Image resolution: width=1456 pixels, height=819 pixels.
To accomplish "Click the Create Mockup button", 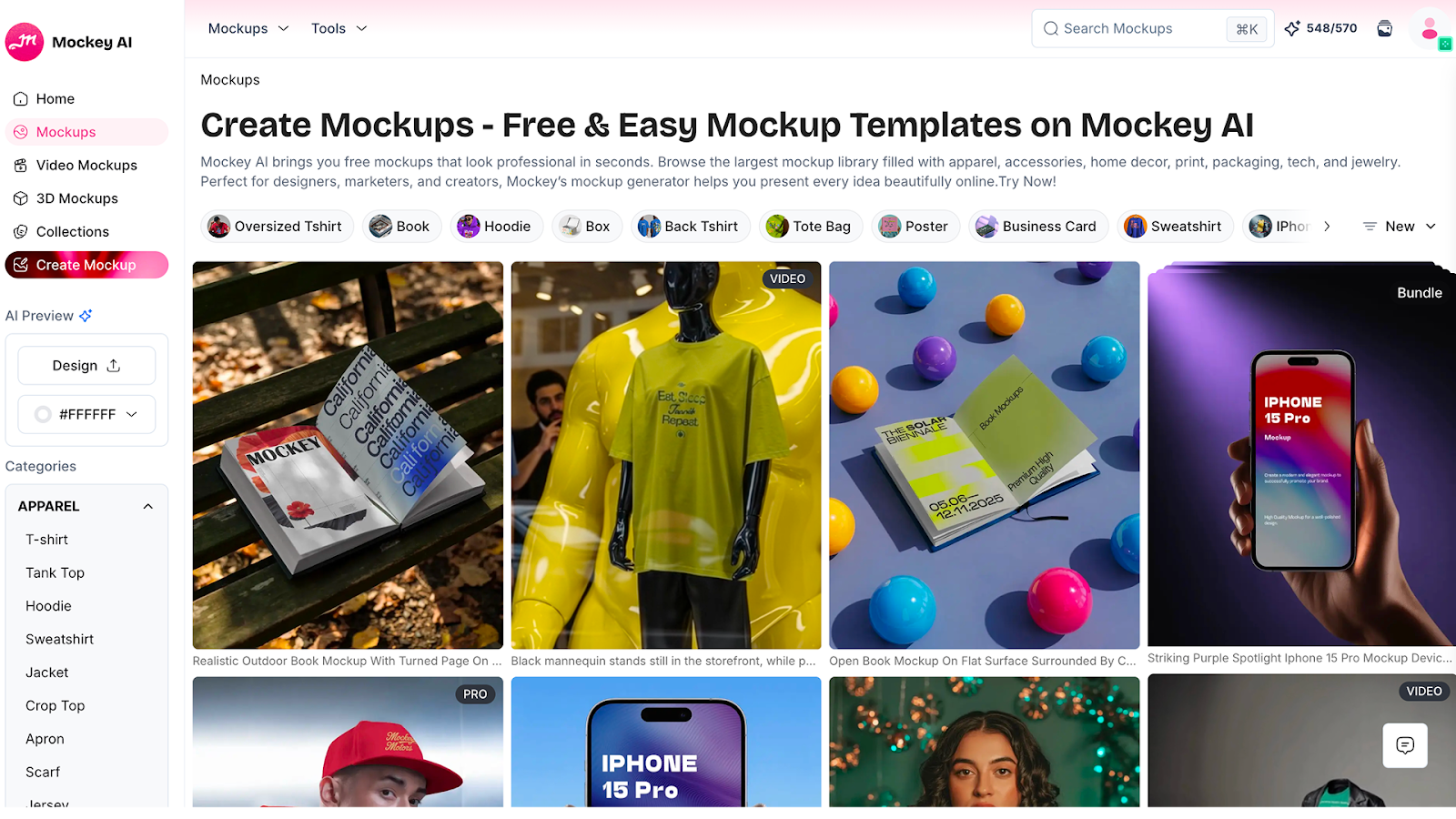I will pos(86,265).
